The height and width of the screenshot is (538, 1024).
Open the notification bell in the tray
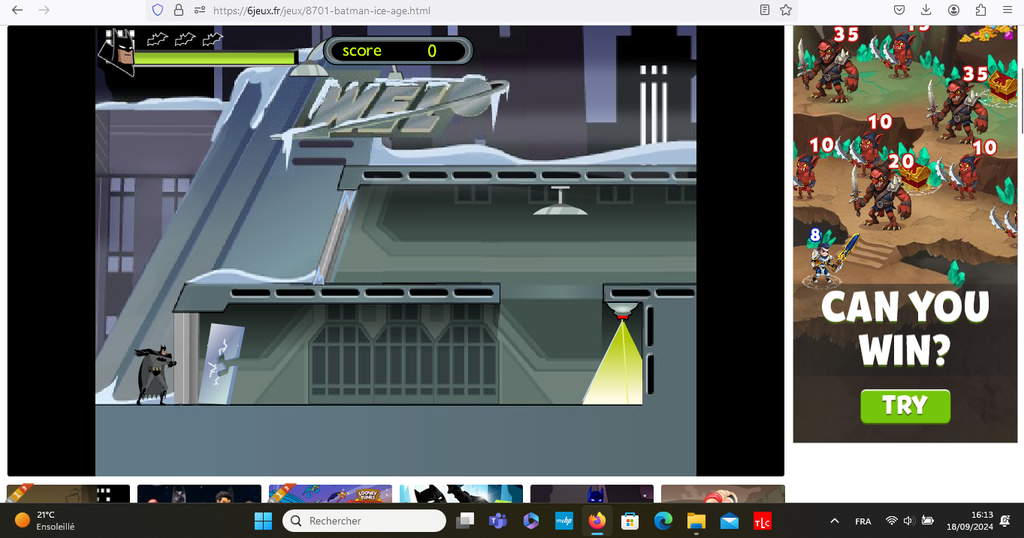(1006, 520)
